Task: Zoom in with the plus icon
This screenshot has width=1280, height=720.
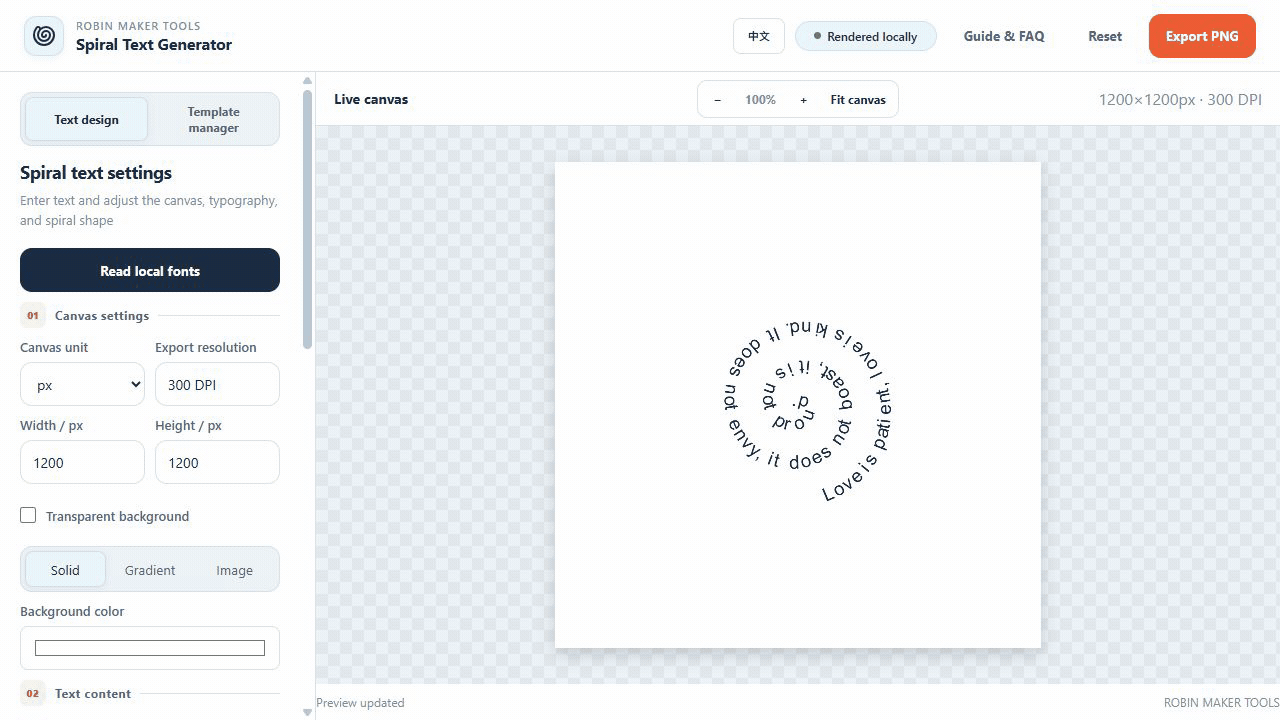Action: pyautogui.click(x=803, y=100)
